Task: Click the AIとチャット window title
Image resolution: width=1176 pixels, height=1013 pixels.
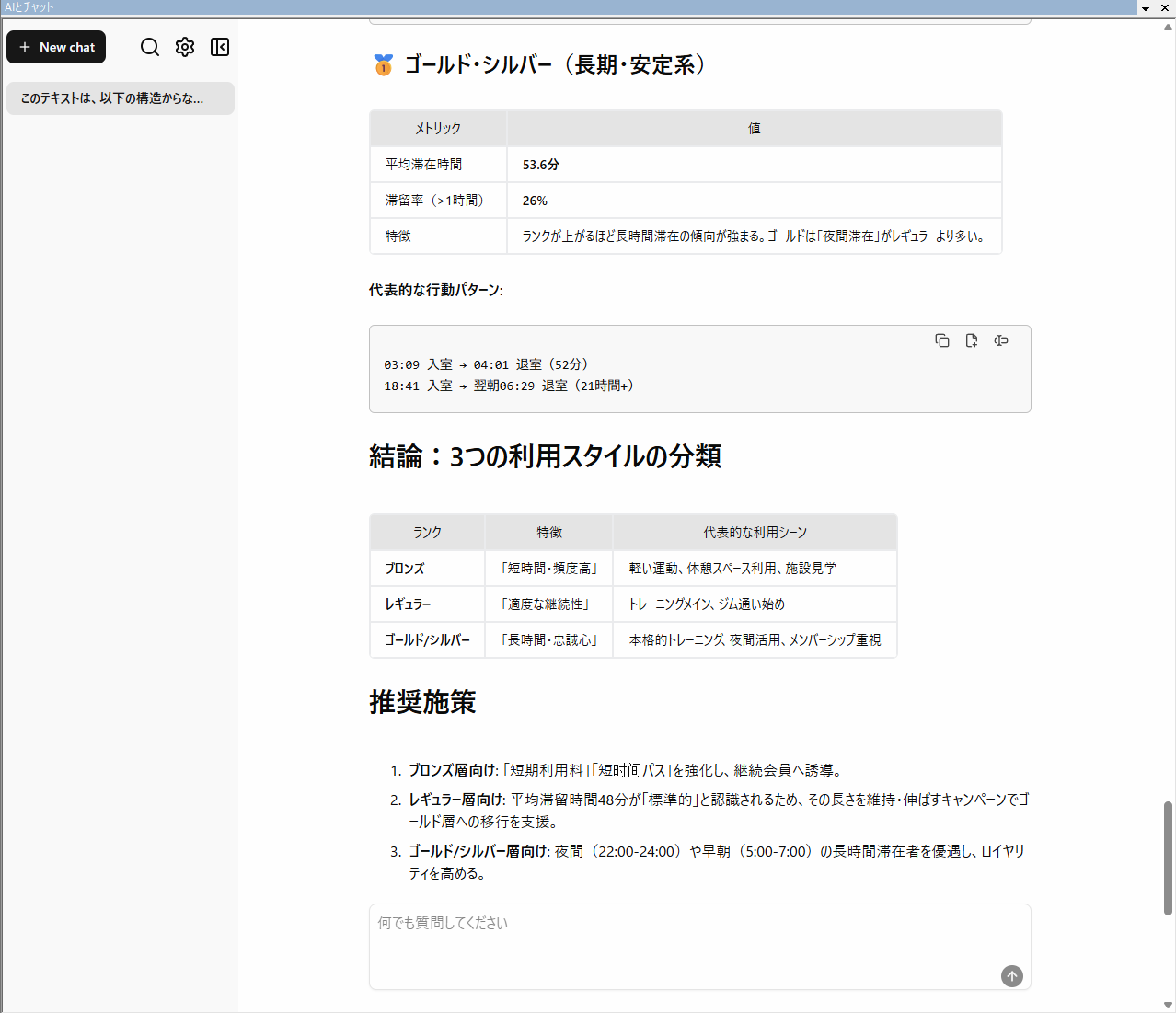Action: pyautogui.click(x=29, y=7)
